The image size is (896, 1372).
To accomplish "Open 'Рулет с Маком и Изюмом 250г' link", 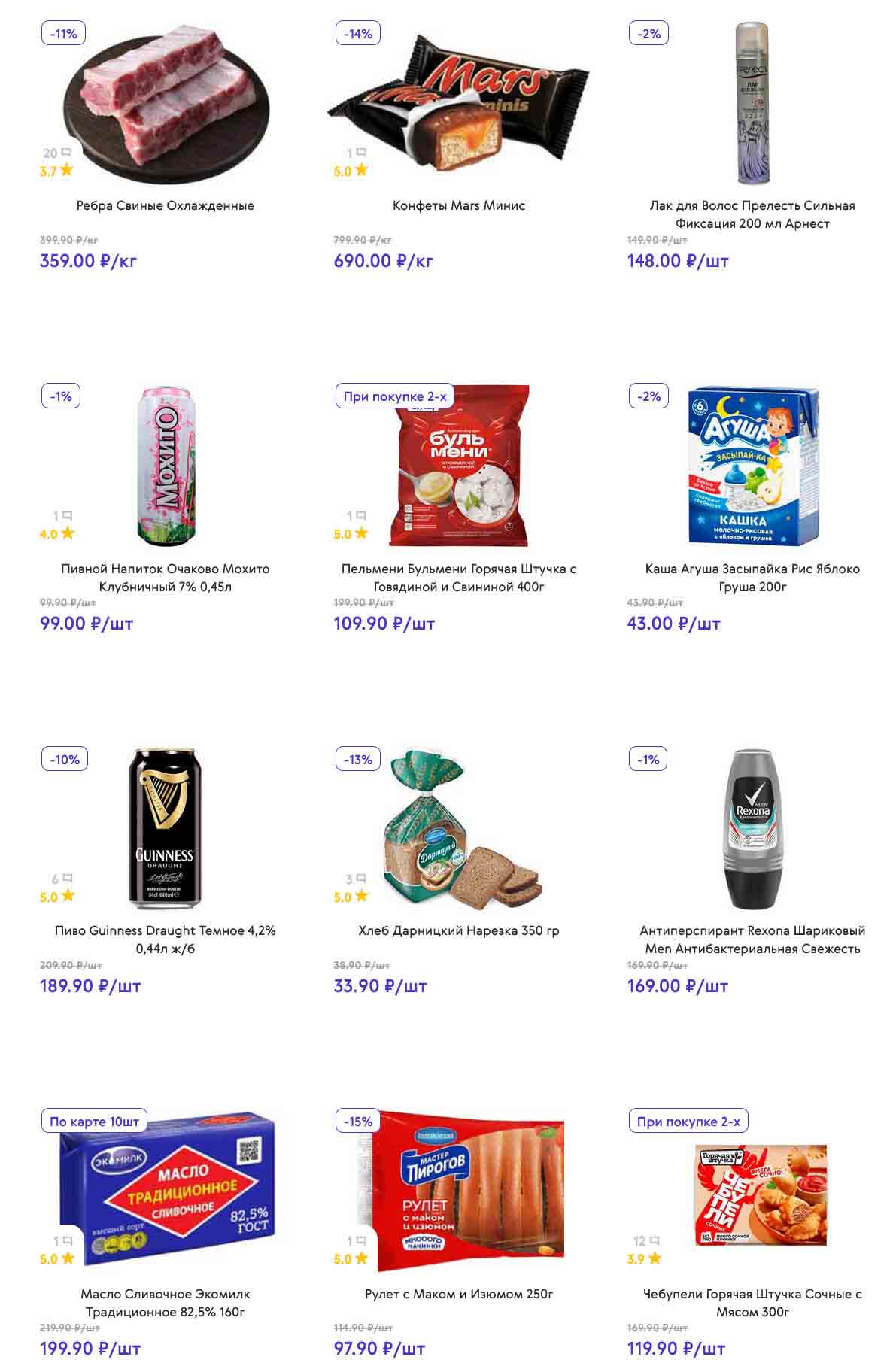I will [x=459, y=1294].
